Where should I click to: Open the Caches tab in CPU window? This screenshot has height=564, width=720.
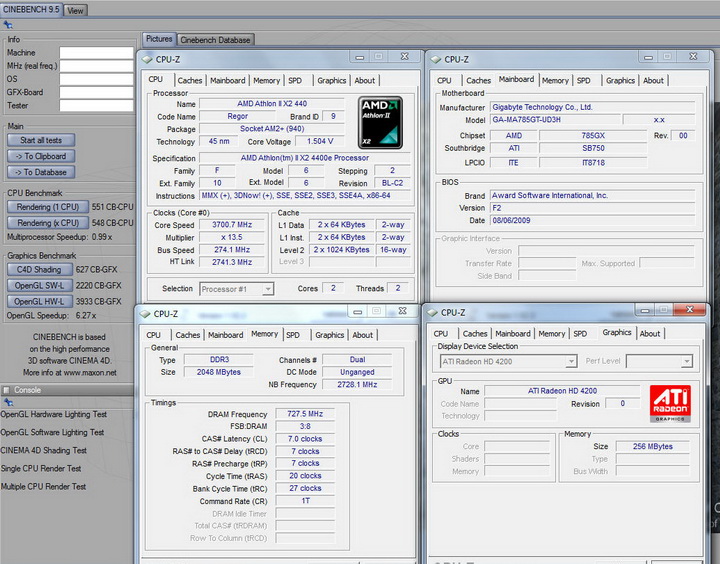(189, 80)
